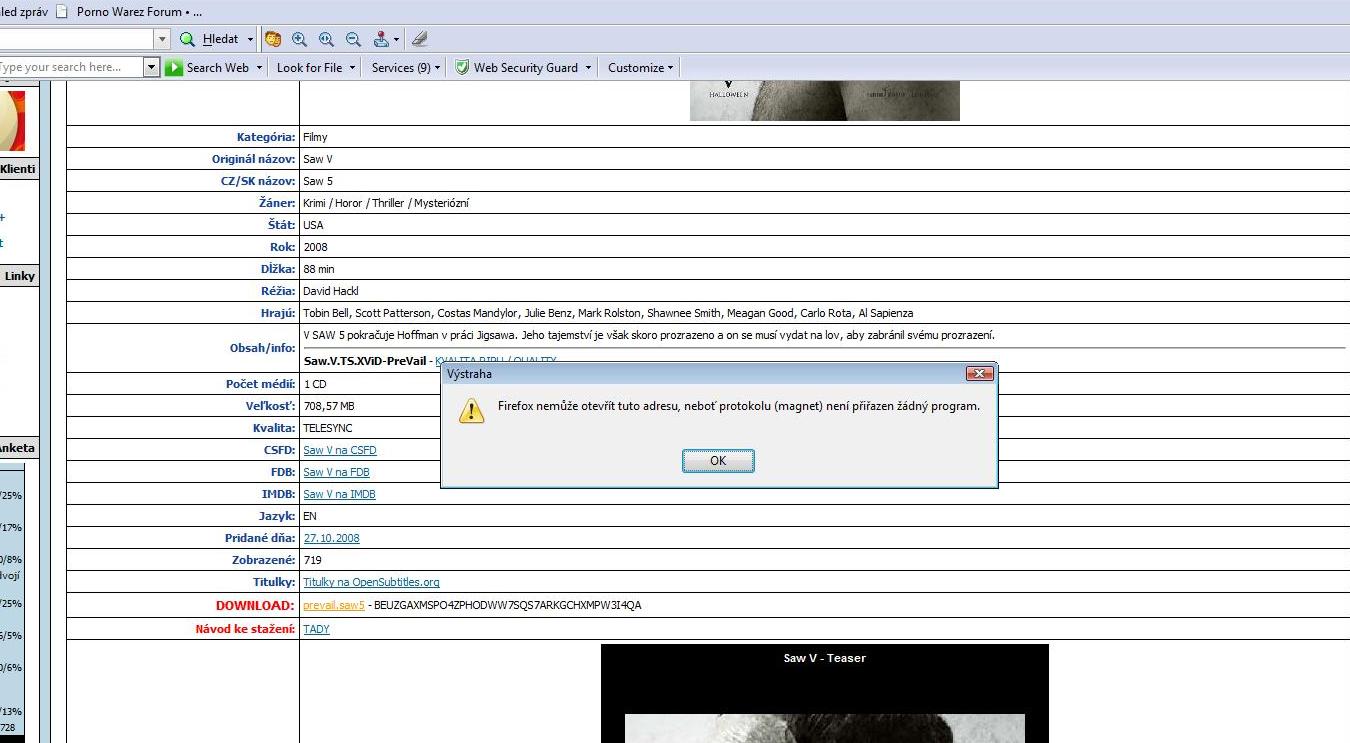Click the Search Web button
The image size is (1350, 743).
(x=208, y=67)
